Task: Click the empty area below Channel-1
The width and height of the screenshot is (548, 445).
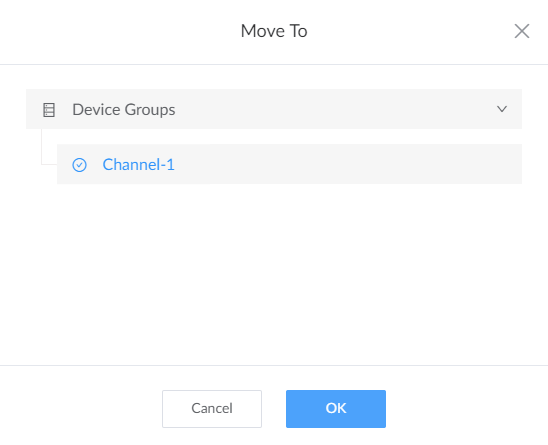Action: pyautogui.click(x=274, y=274)
